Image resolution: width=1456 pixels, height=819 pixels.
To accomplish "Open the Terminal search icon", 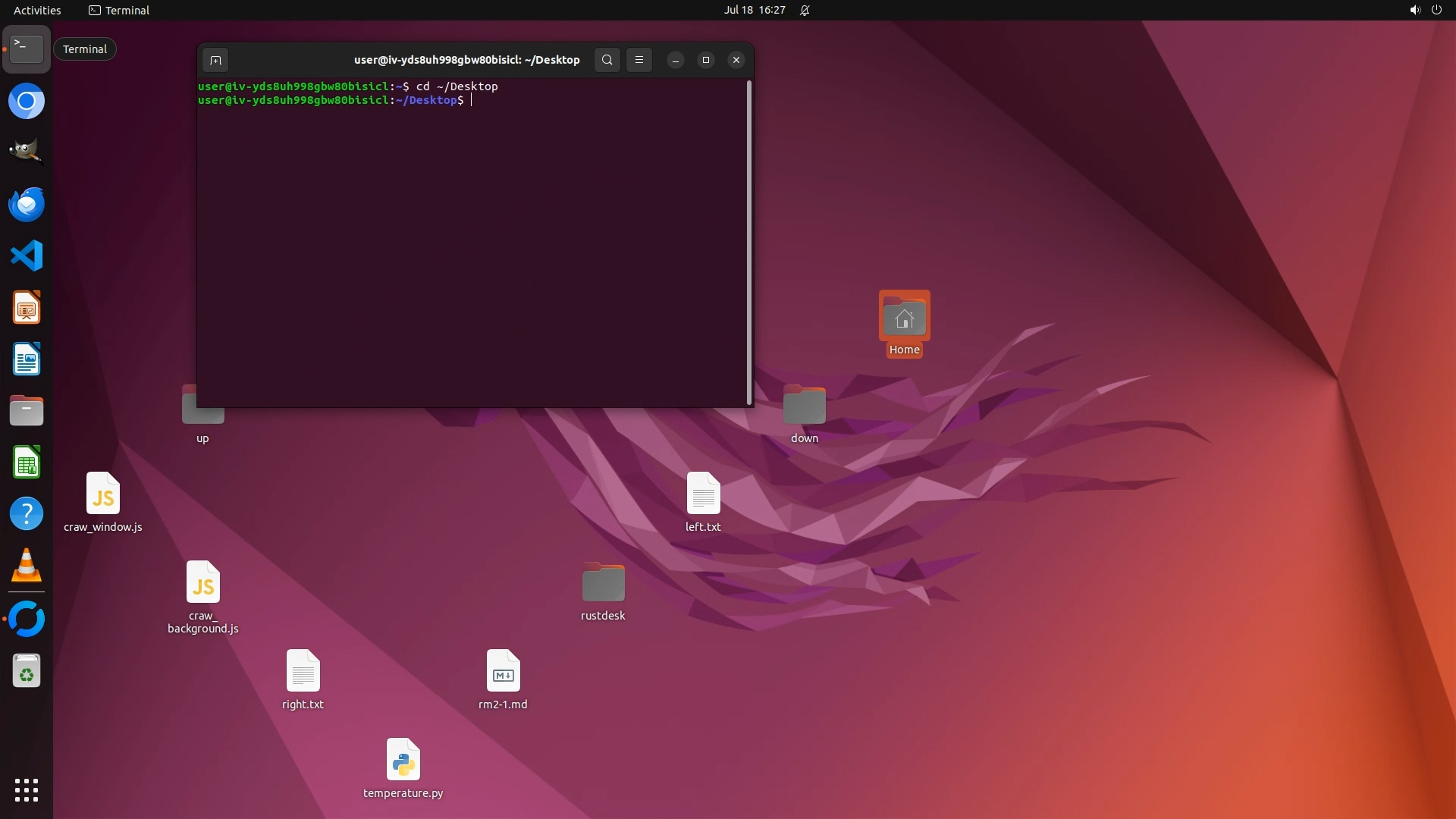I will [x=607, y=60].
